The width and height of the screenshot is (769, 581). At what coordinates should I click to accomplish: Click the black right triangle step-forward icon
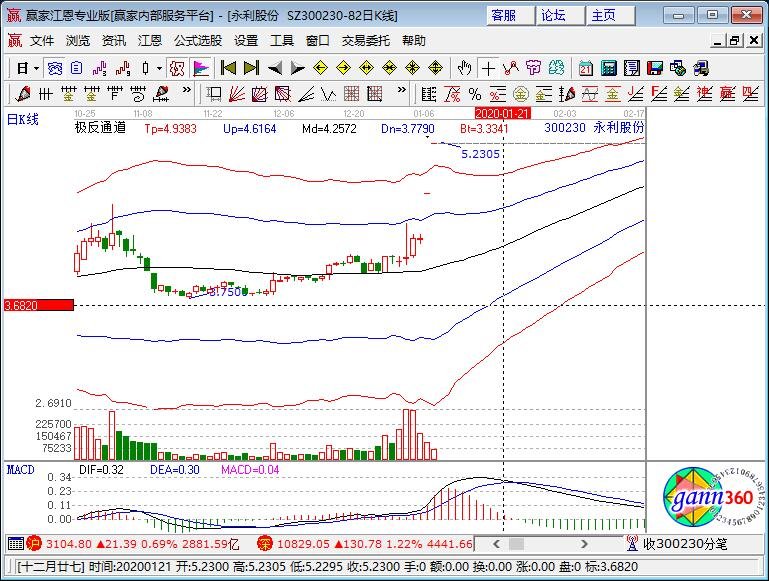[x=297, y=68]
